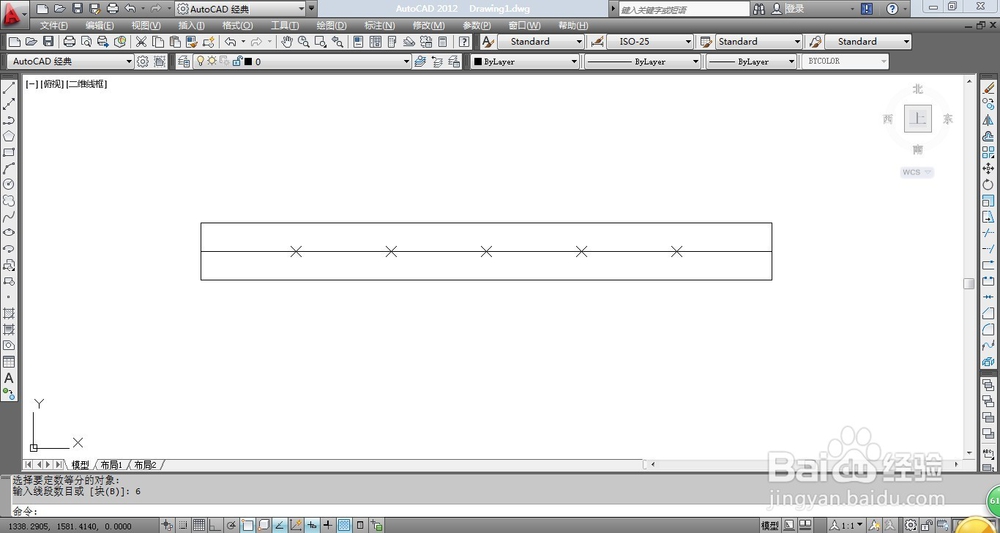1000x533 pixels.
Task: Select the Polygon draw tool
Action: 9,136
